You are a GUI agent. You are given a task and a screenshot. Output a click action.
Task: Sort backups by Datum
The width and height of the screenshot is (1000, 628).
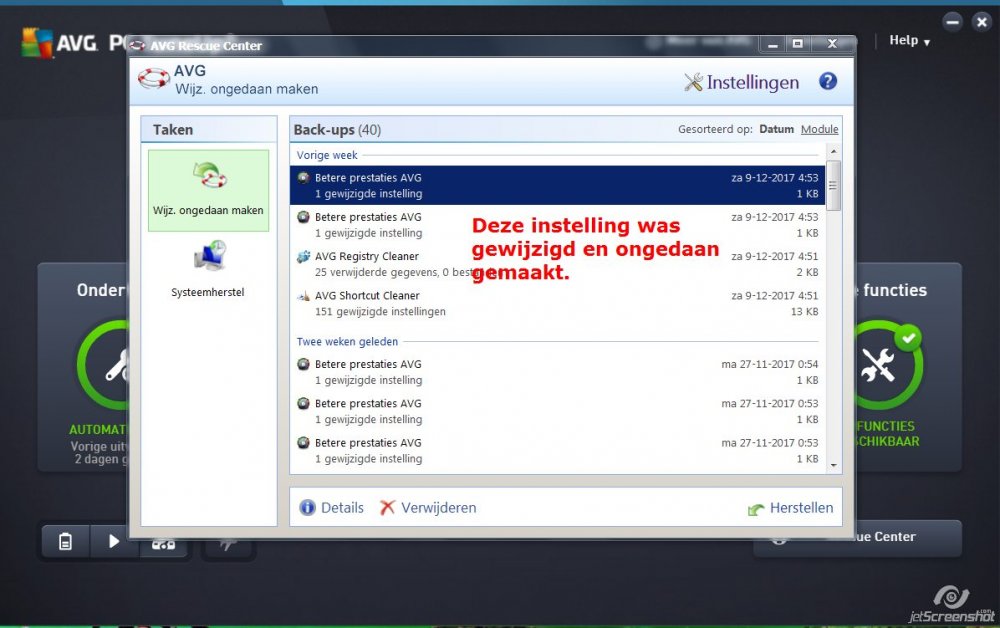pos(776,129)
